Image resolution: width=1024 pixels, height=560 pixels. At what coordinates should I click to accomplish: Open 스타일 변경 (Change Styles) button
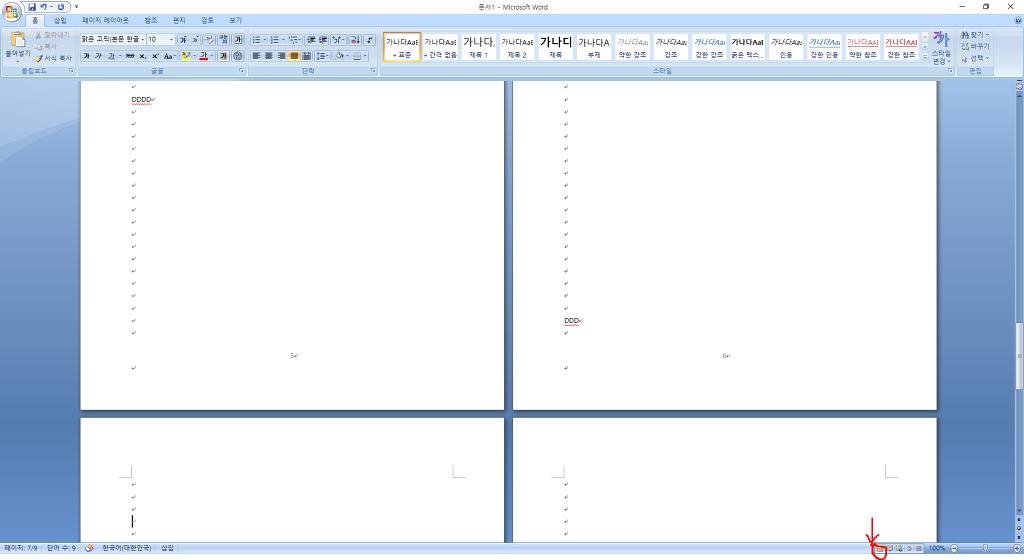pos(941,48)
